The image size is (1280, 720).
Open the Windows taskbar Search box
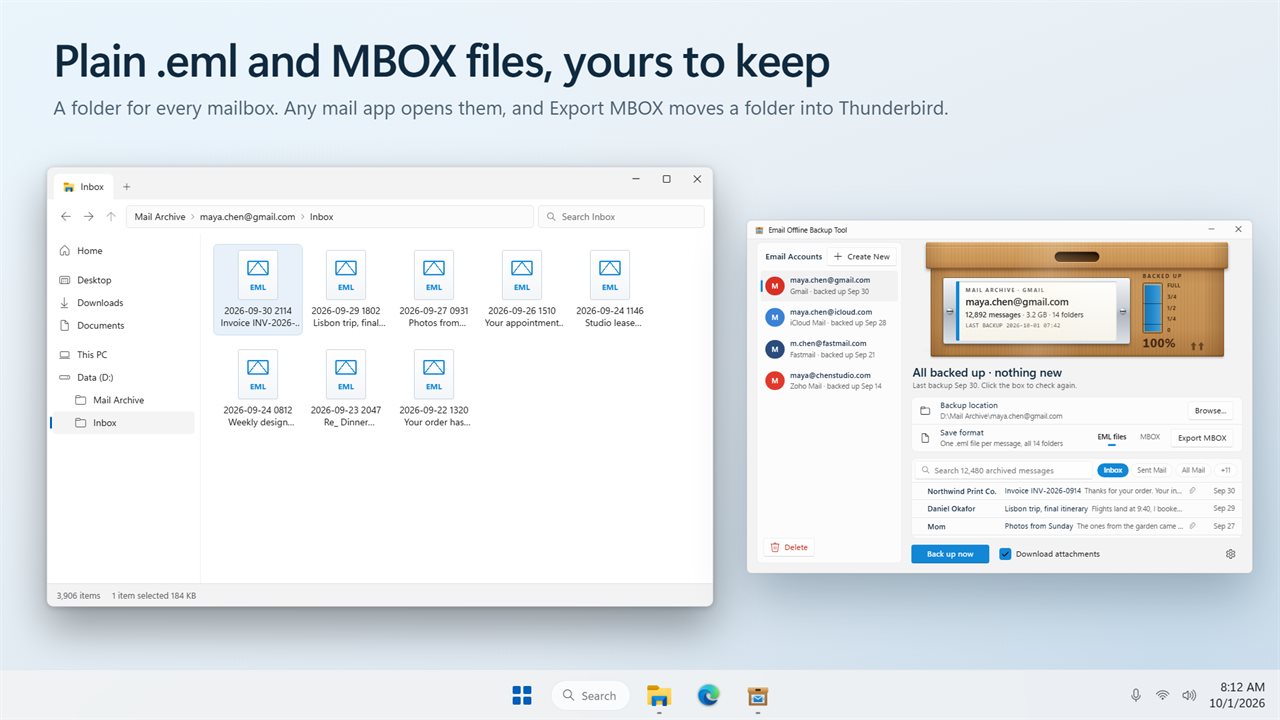tap(590, 695)
